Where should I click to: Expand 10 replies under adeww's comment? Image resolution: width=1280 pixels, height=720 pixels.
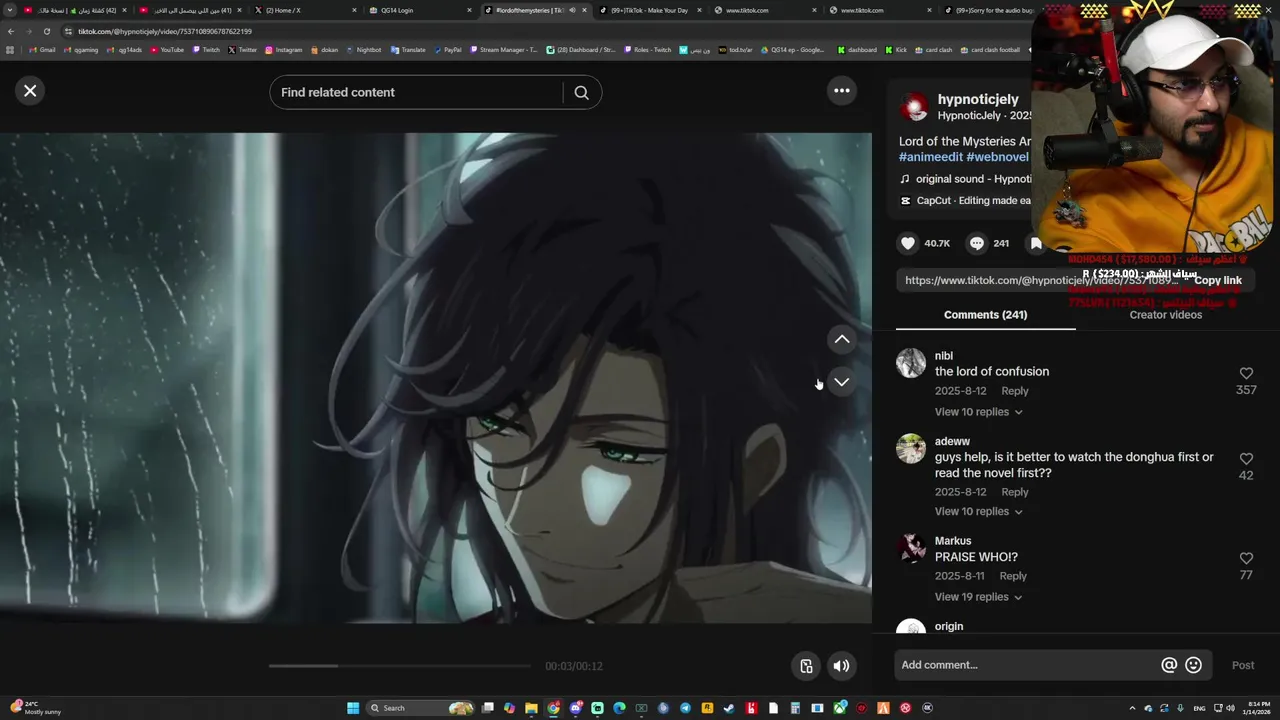[978, 511]
